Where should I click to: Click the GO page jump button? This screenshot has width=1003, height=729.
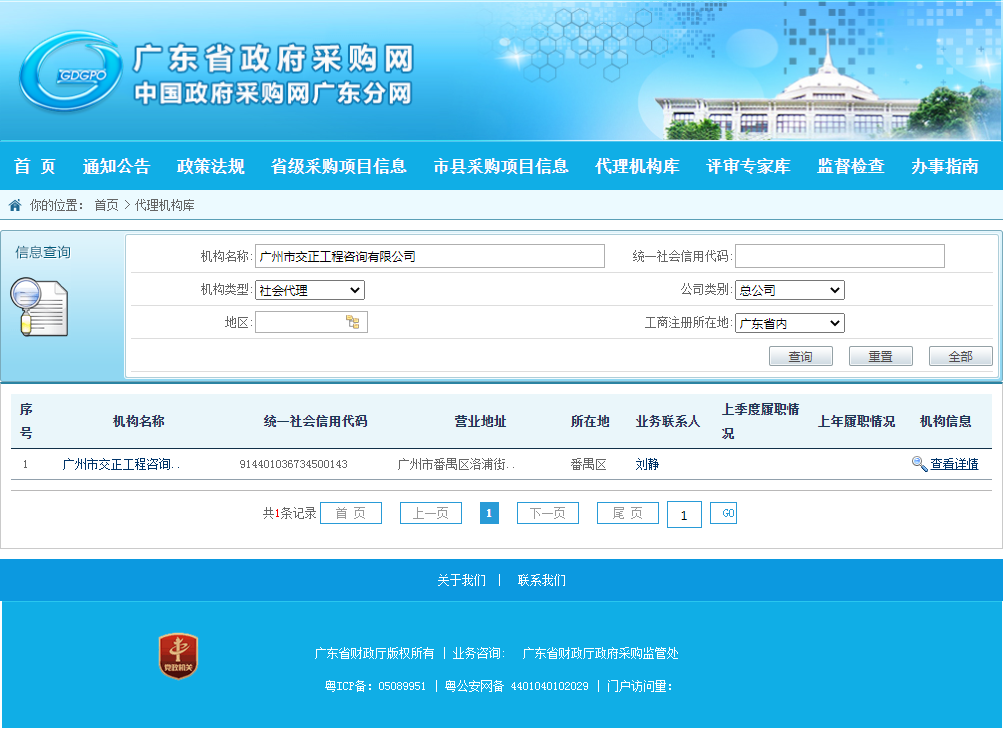click(x=723, y=513)
